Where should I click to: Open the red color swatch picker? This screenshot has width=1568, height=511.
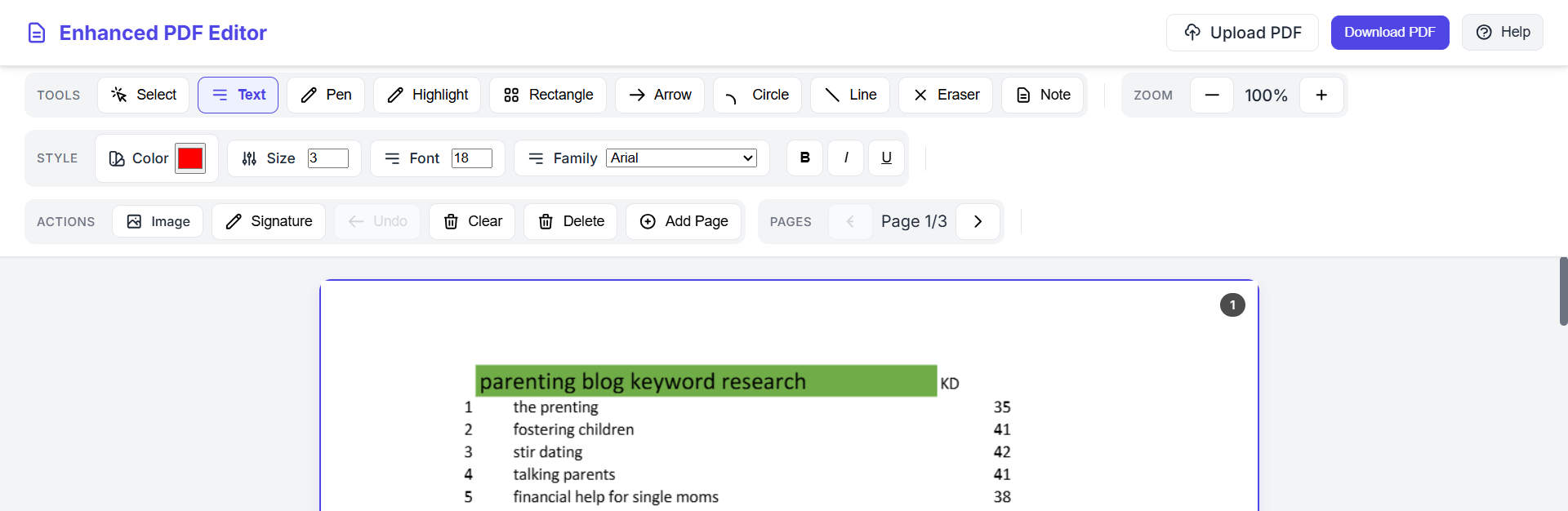click(190, 158)
